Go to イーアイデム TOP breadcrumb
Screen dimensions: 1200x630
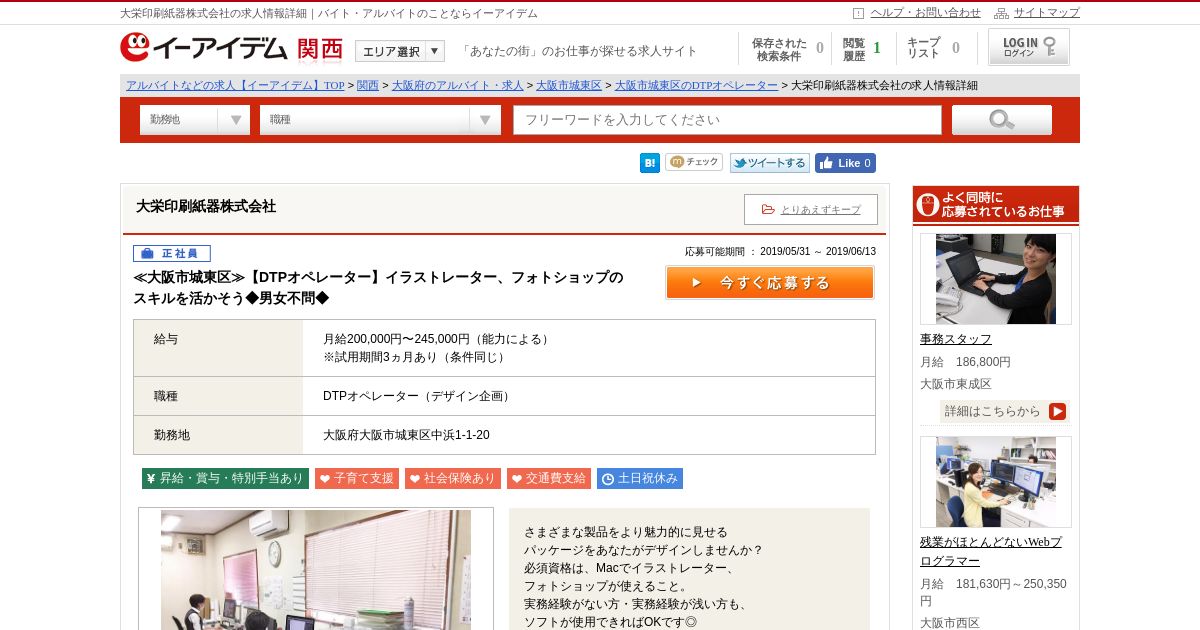click(235, 85)
